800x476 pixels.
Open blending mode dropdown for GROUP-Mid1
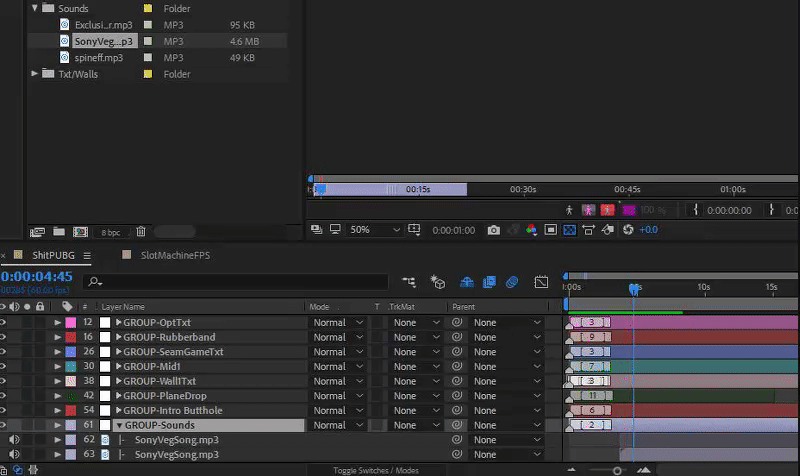337,367
